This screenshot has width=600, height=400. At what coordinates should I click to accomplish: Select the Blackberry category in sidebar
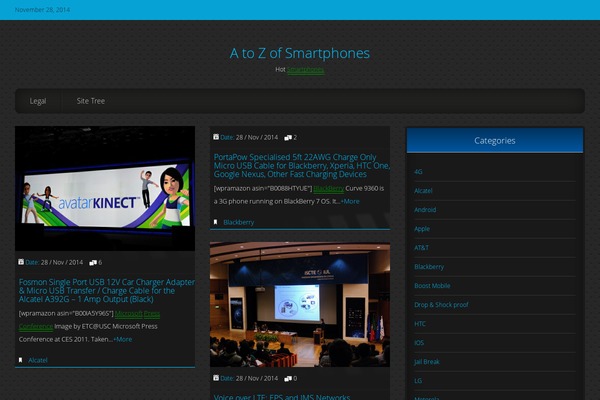[x=429, y=267]
